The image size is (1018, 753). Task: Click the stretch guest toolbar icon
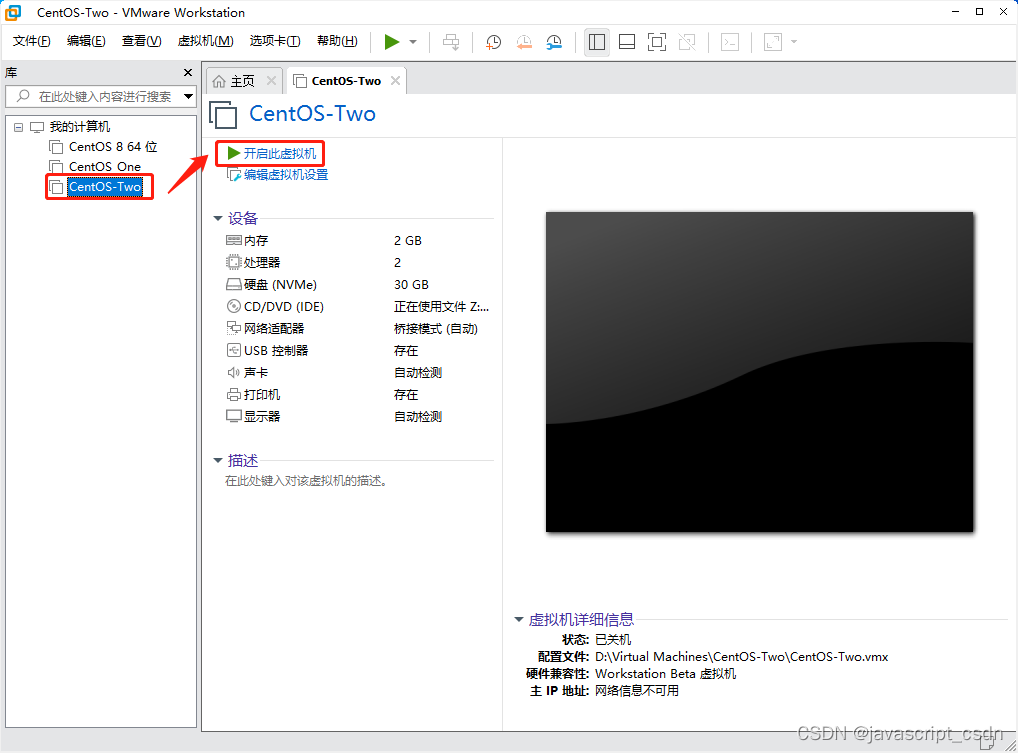773,42
